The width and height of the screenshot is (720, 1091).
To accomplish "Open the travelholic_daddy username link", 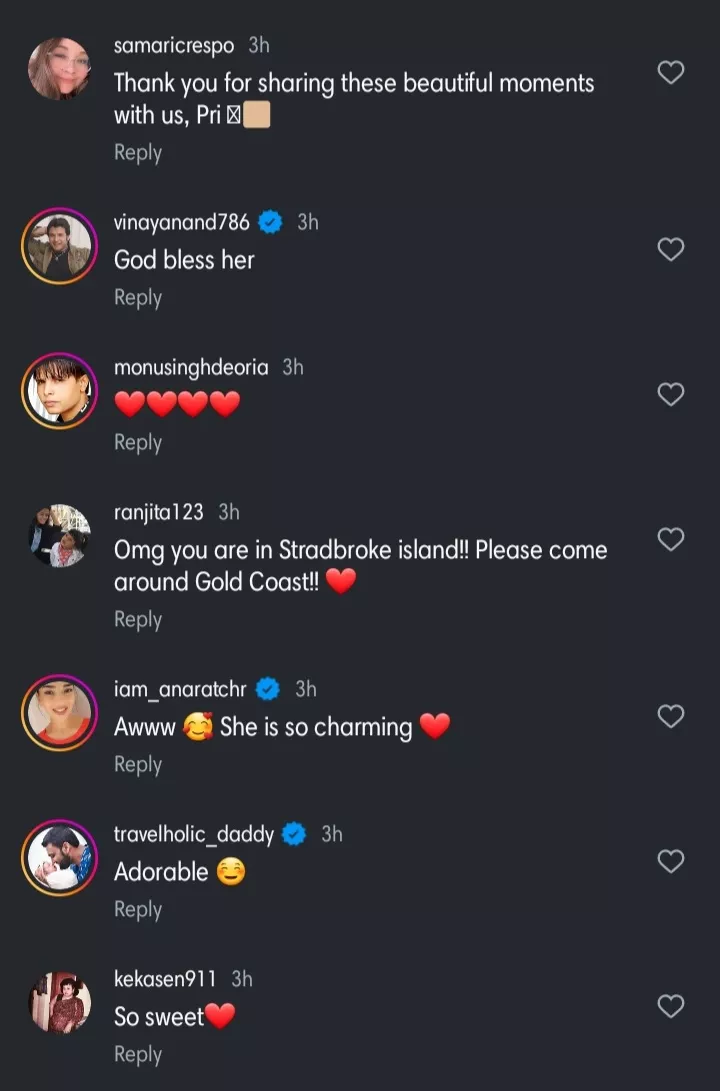I will [194, 834].
